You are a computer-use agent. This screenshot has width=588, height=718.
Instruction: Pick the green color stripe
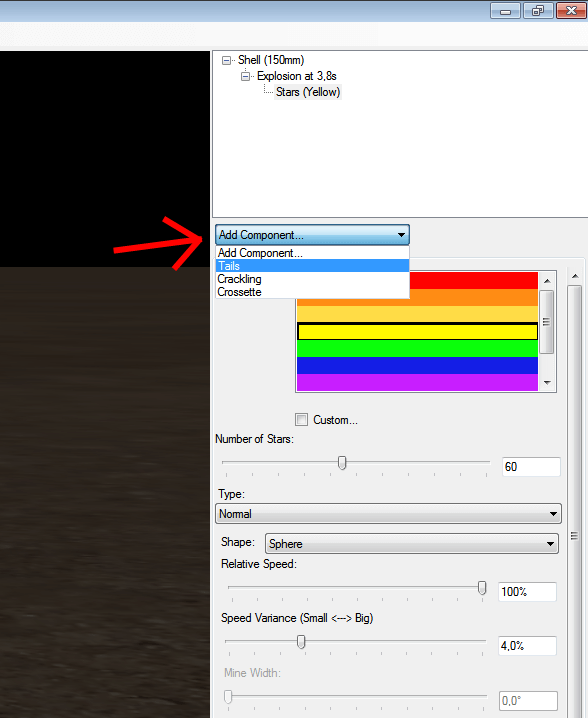pos(417,348)
